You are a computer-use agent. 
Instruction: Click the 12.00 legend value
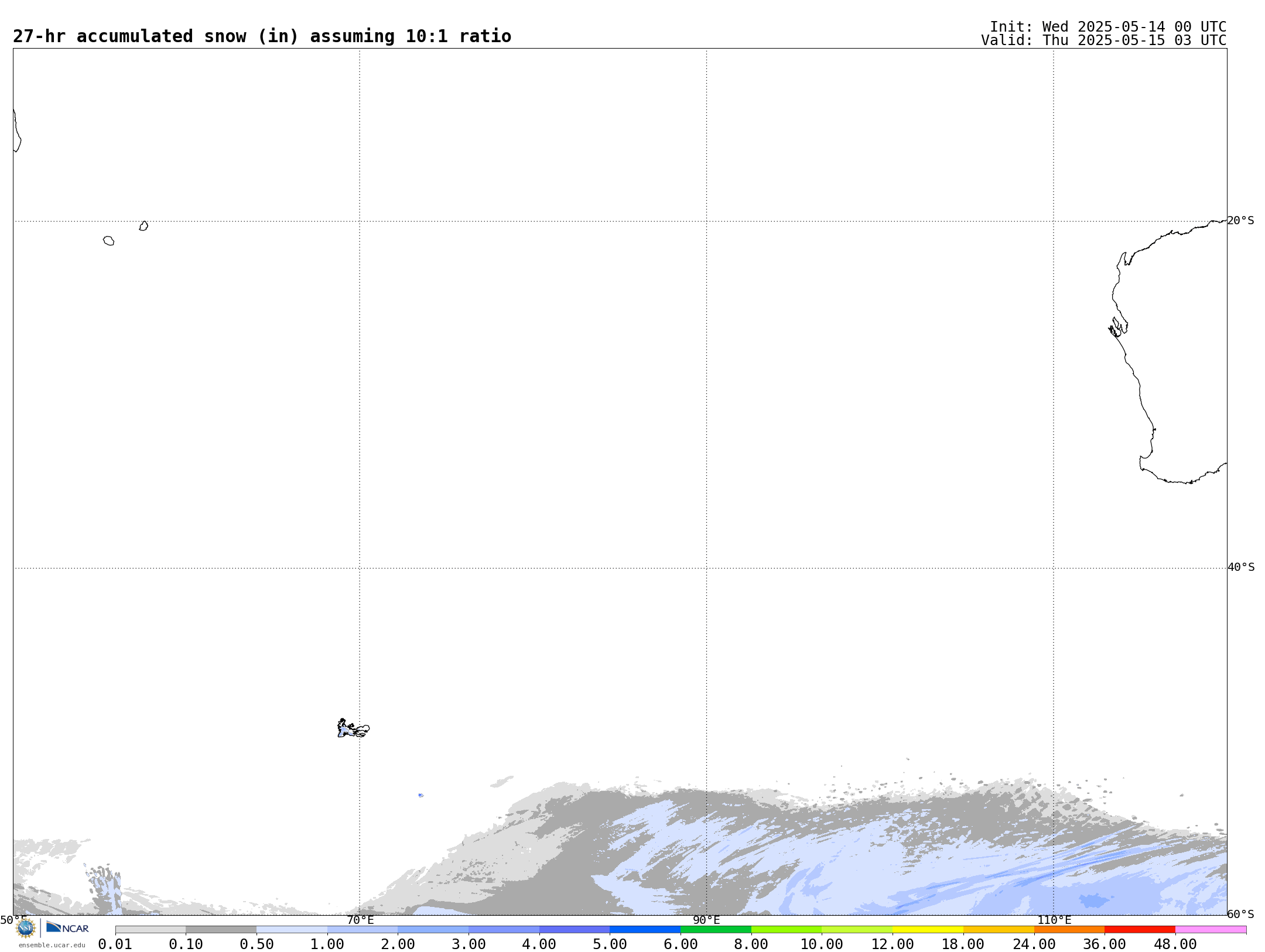coord(893,944)
